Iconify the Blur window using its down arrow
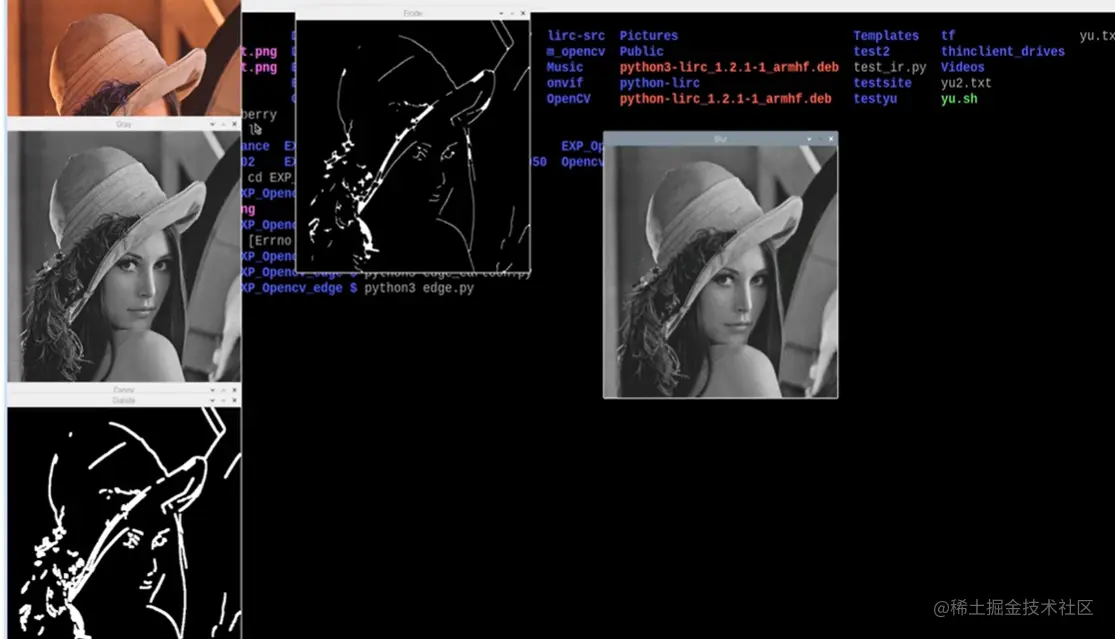This screenshot has height=639, width=1115. click(809, 139)
